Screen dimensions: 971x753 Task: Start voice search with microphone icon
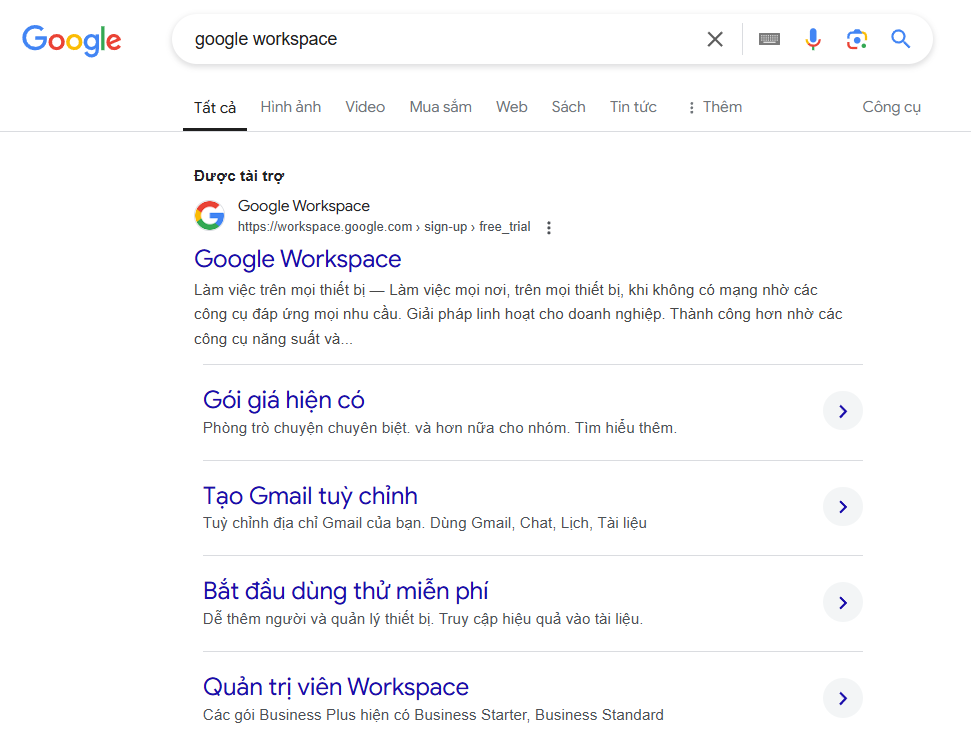[813, 40]
